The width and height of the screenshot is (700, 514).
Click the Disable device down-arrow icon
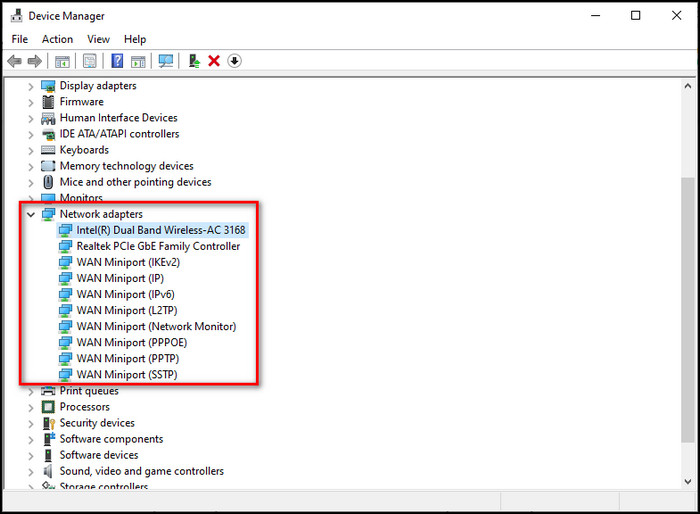234,61
